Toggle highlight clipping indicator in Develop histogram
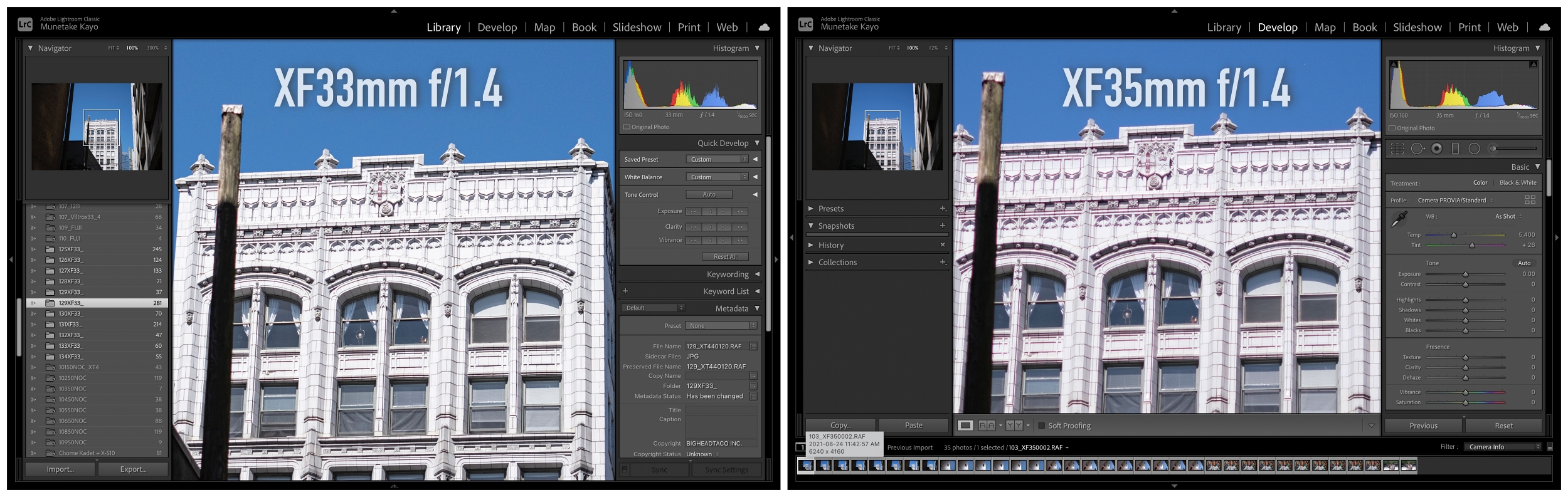The height and width of the screenshot is (497, 1568). tap(1533, 64)
